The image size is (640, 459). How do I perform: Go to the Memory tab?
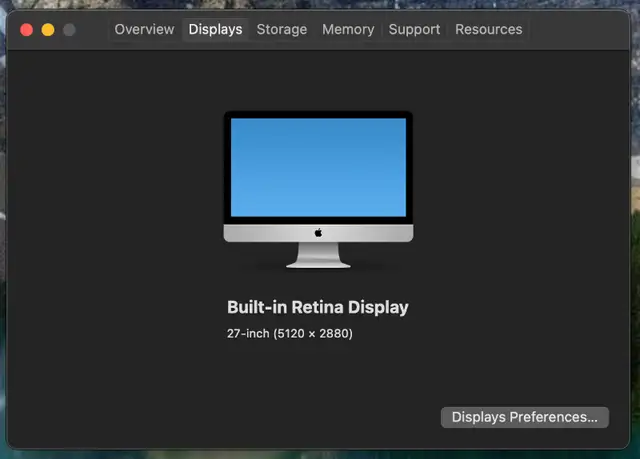[348, 29]
